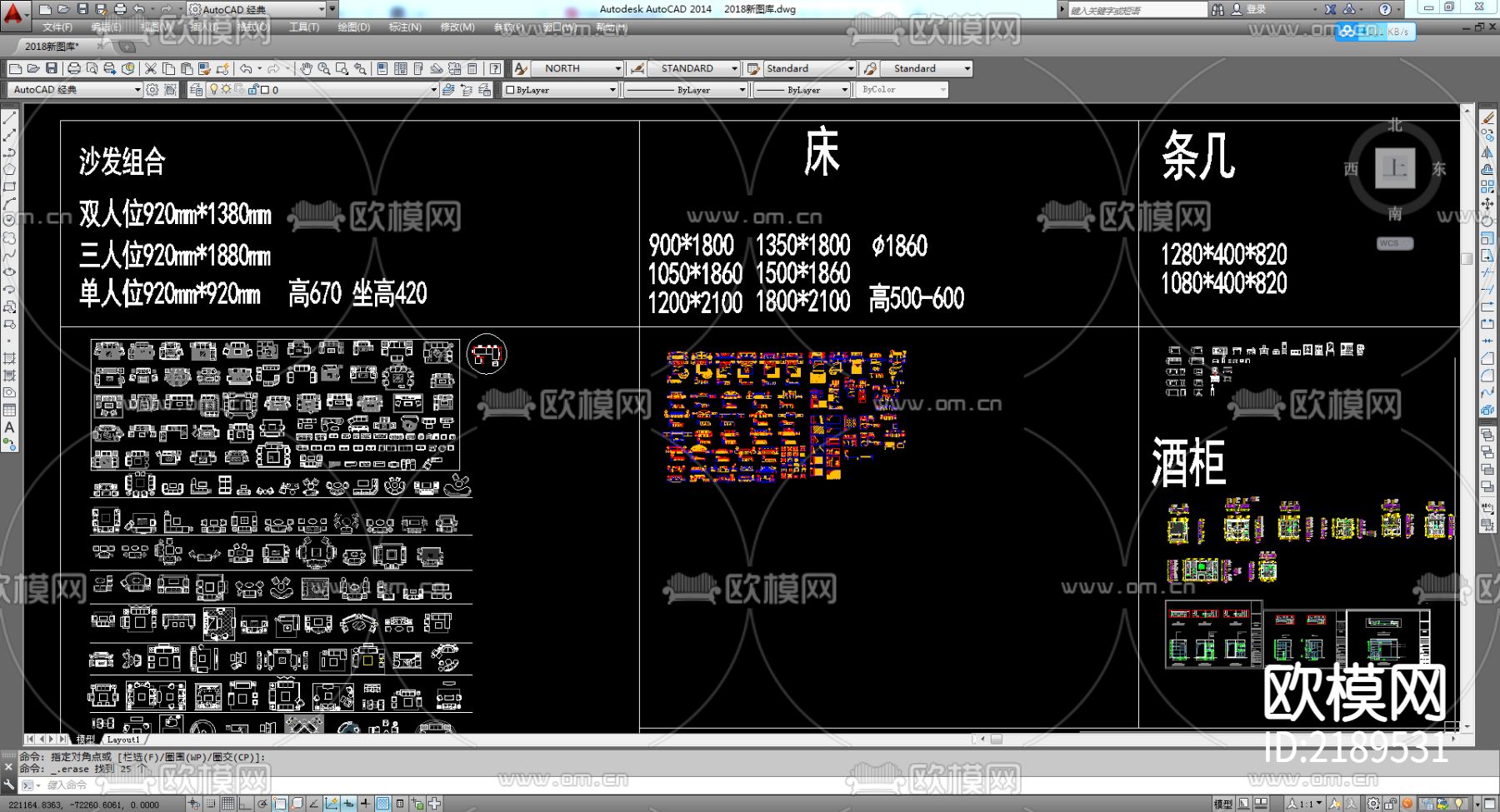This screenshot has width=1500, height=812.
Task: Click the annotation scale 1:1 button
Action: [1305, 804]
